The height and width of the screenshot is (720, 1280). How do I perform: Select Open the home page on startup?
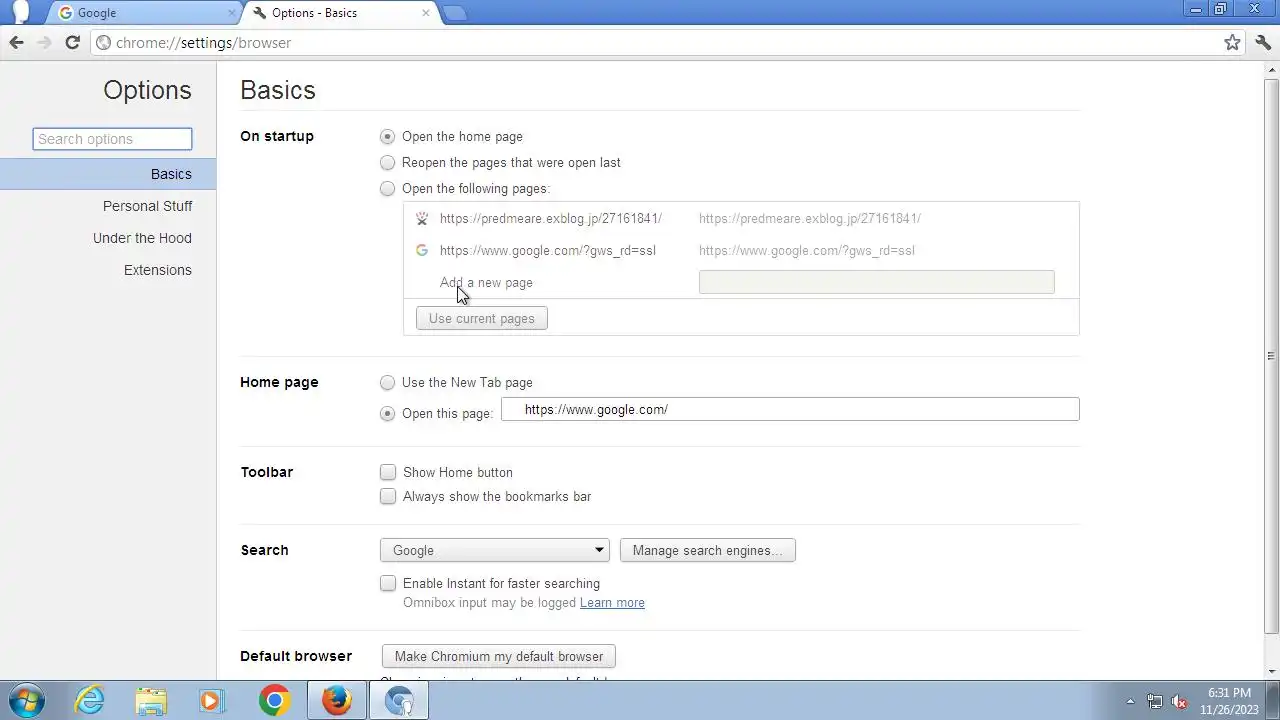tap(388, 136)
